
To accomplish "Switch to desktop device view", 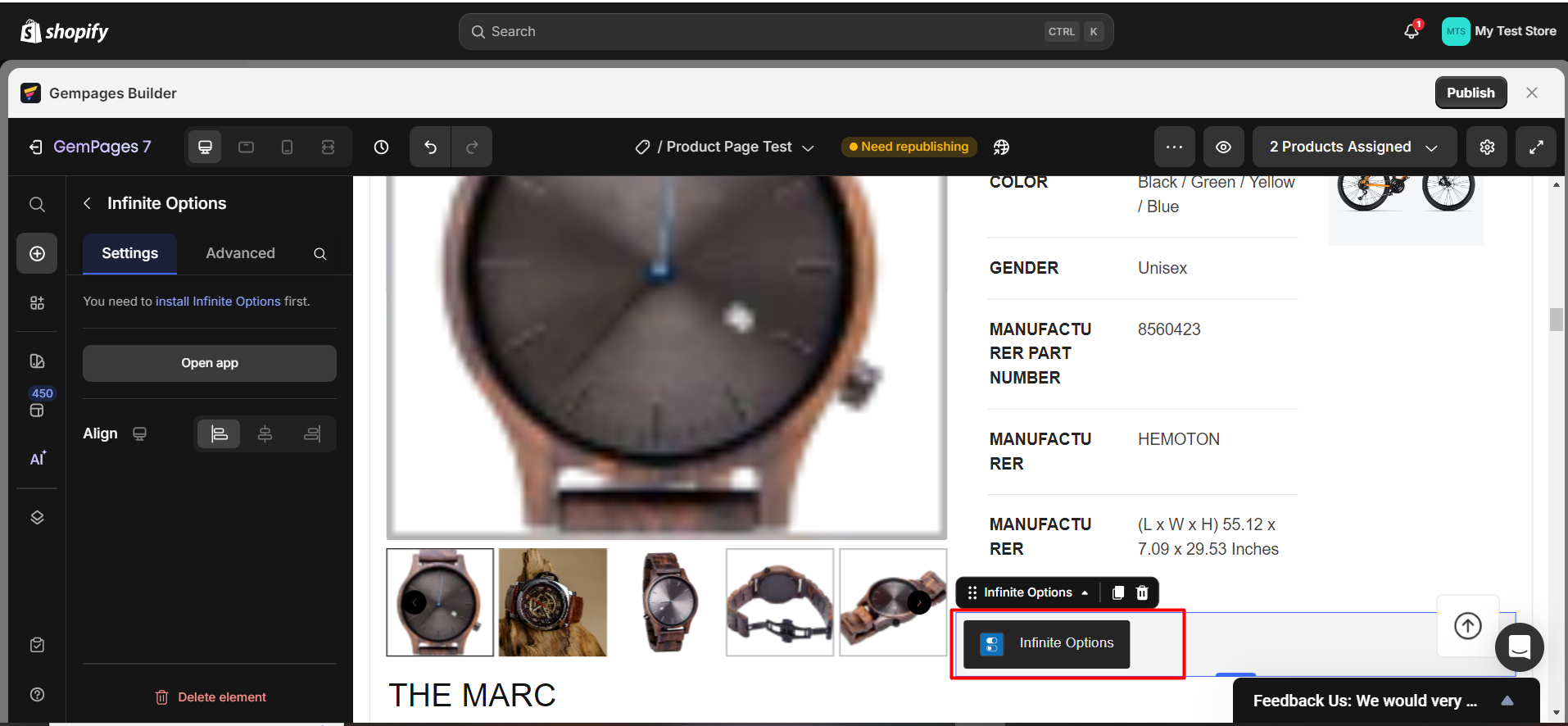I will pos(205,147).
